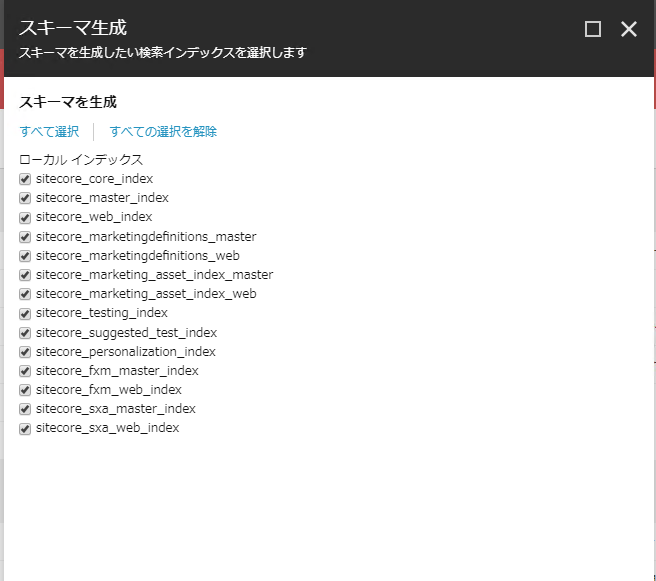The image size is (656, 581).
Task: Click the すべての選択を解除 link
Action: pyautogui.click(x=163, y=131)
